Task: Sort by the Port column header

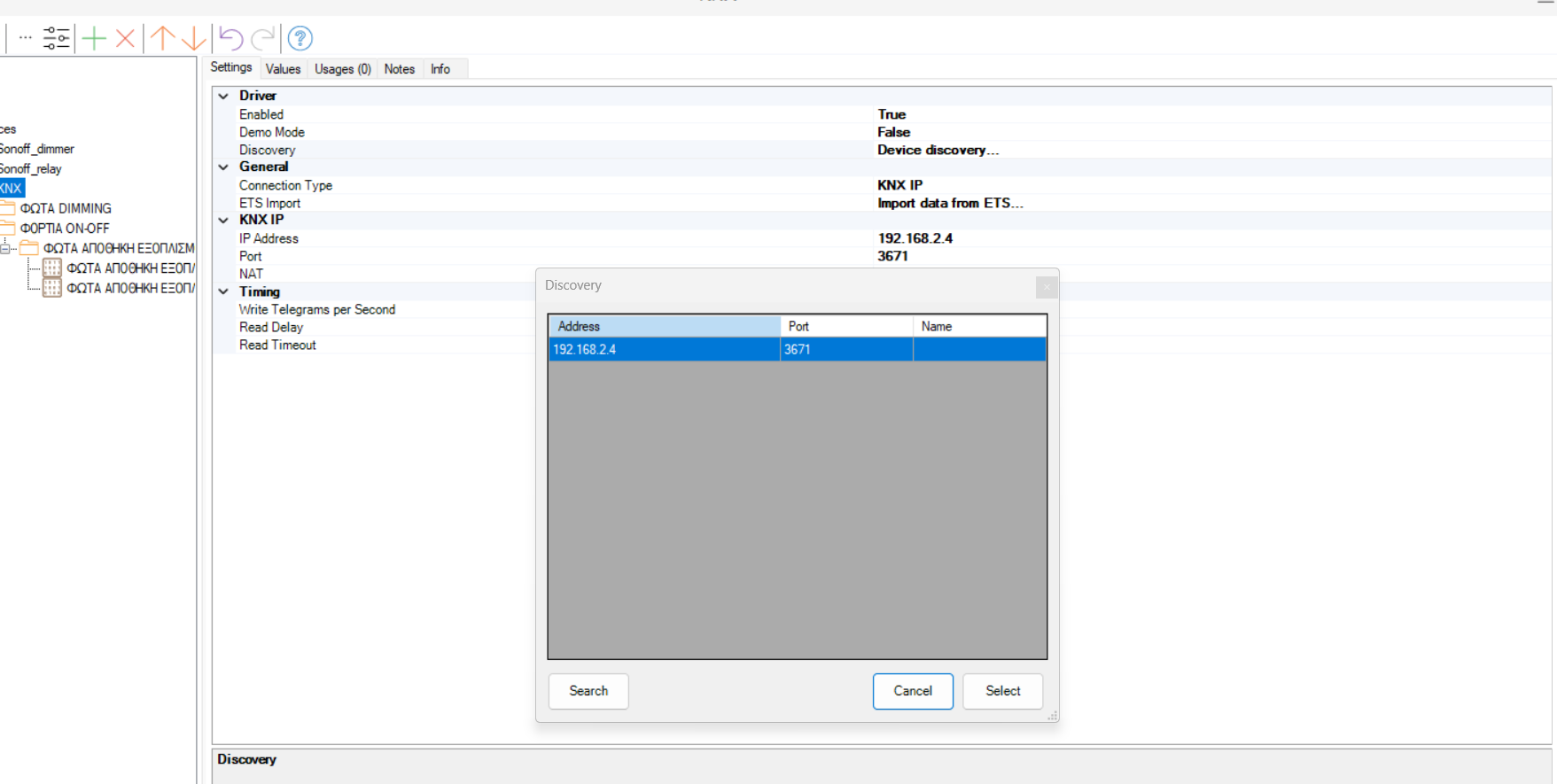Action: click(845, 326)
